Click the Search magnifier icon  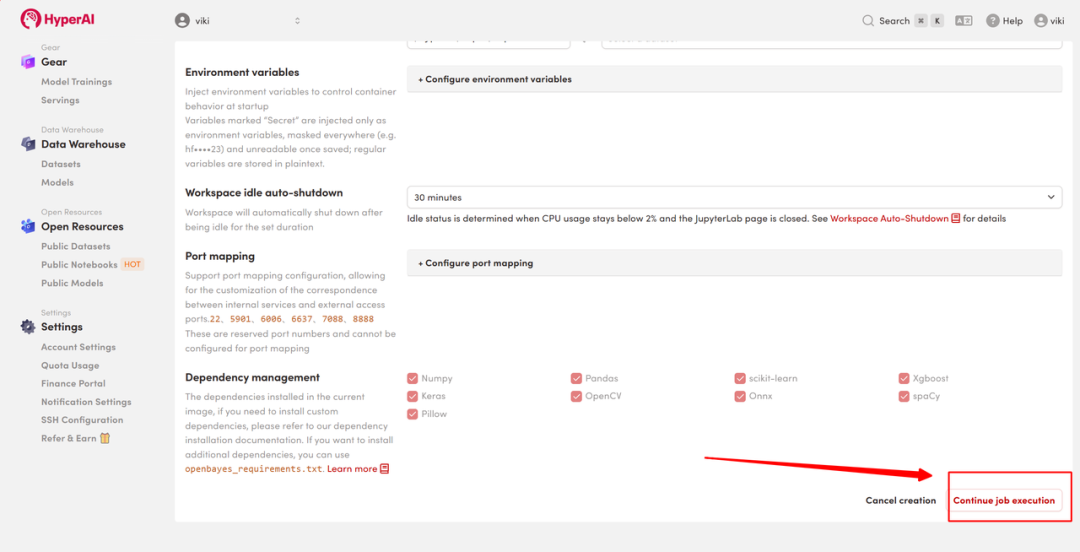pyautogui.click(x=868, y=21)
